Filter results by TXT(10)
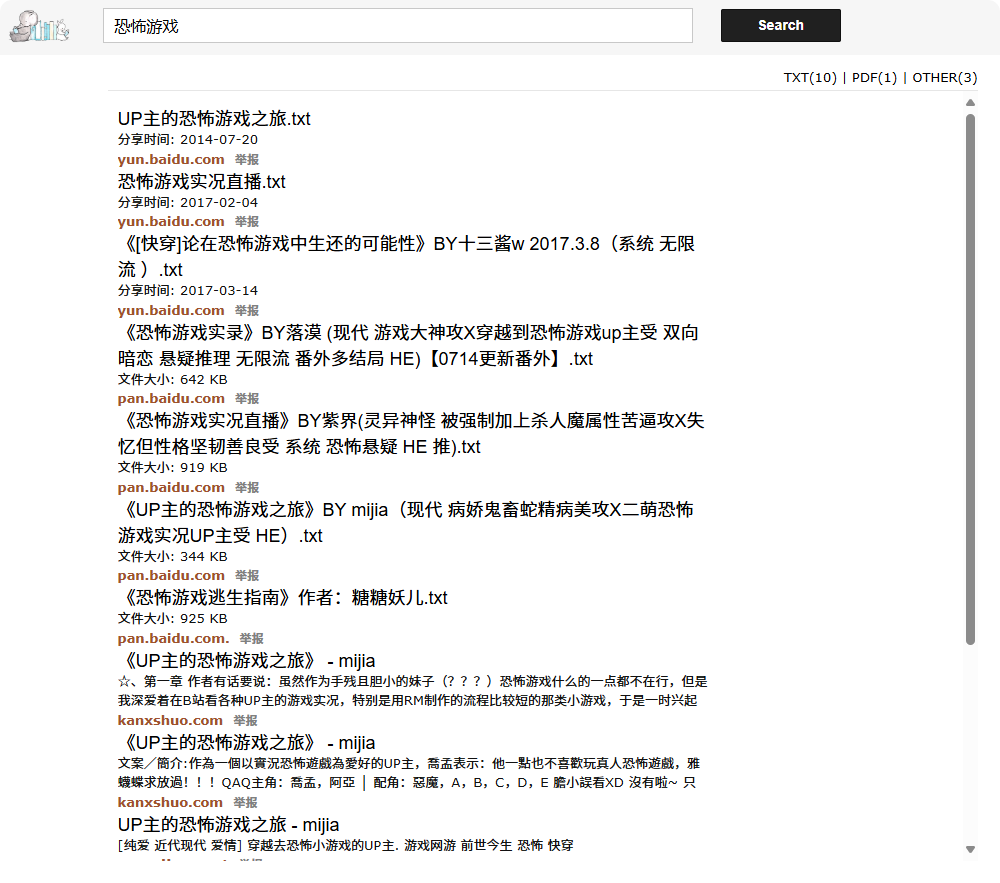Viewport: 1000px width, 883px height. coord(810,78)
